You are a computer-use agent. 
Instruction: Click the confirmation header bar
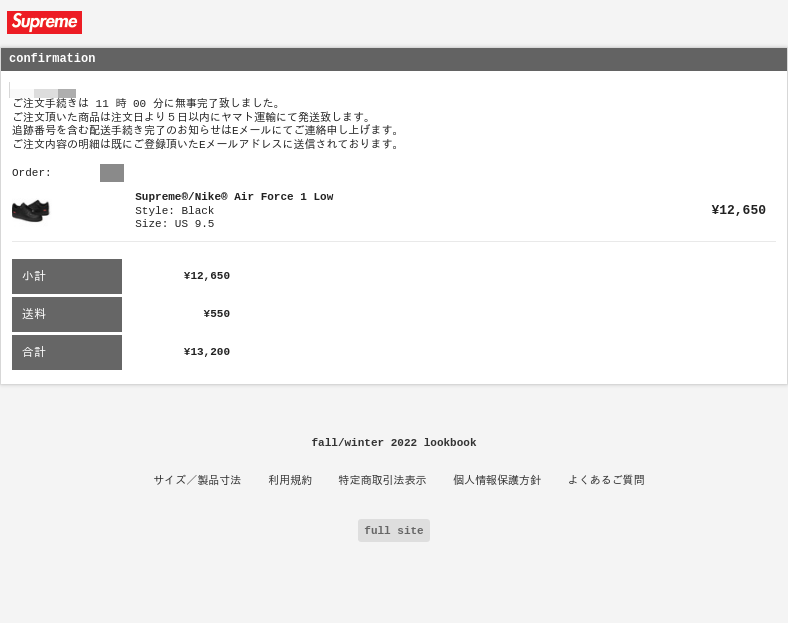point(393,59)
